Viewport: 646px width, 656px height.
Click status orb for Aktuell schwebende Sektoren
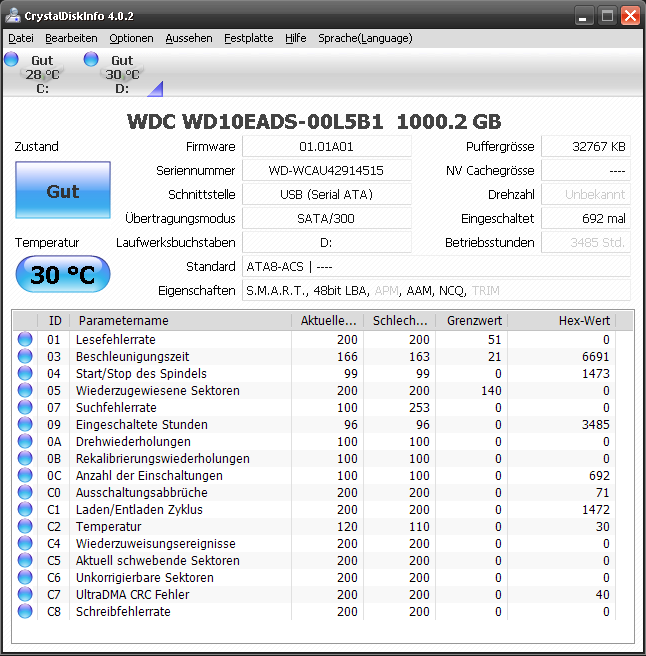pyautogui.click(x=25, y=560)
